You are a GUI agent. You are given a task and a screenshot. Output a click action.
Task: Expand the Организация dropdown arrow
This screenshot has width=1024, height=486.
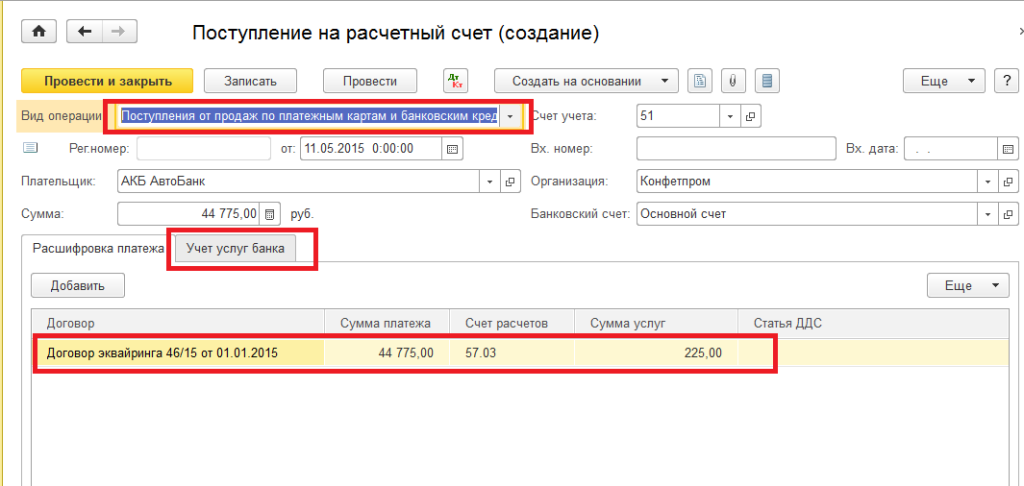tap(987, 182)
